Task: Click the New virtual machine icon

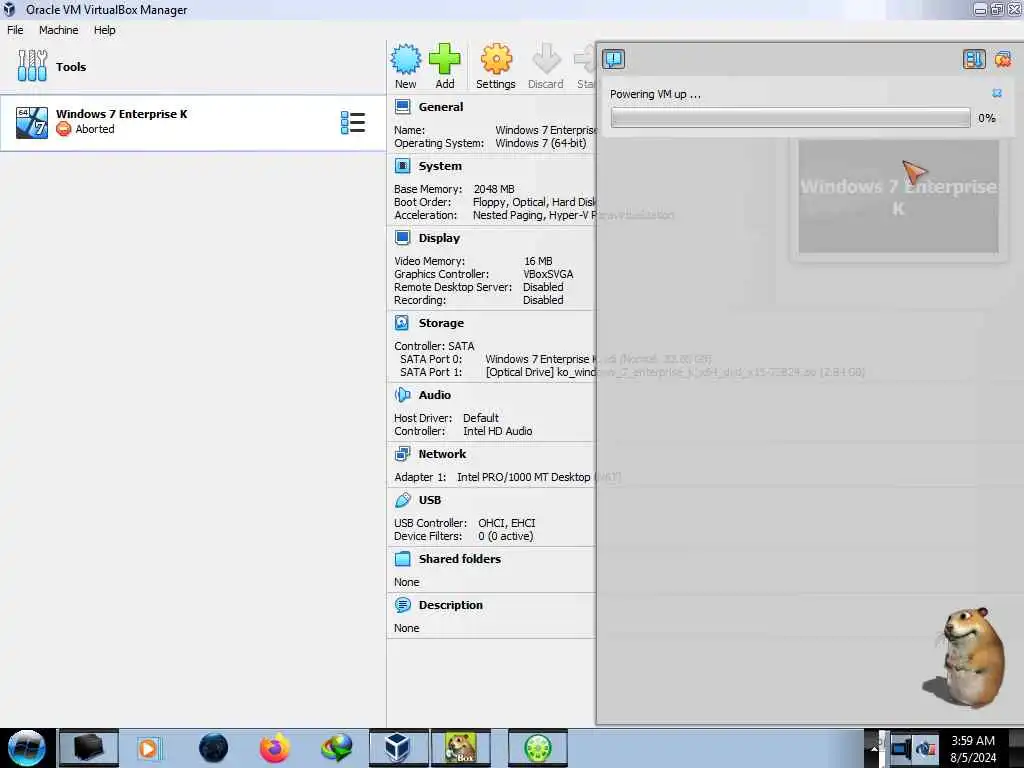Action: [406, 59]
